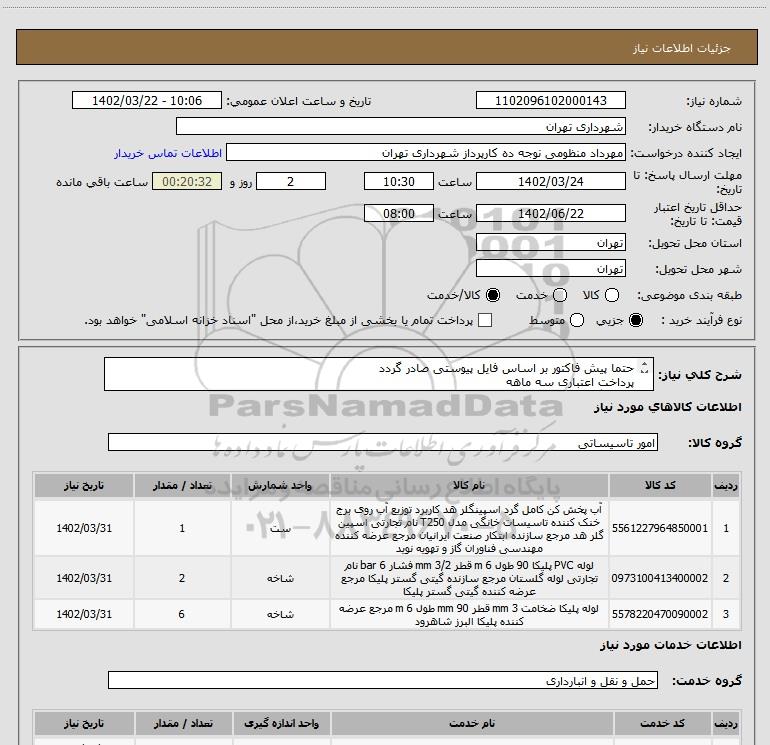Click the request creator name field

(x=426, y=153)
